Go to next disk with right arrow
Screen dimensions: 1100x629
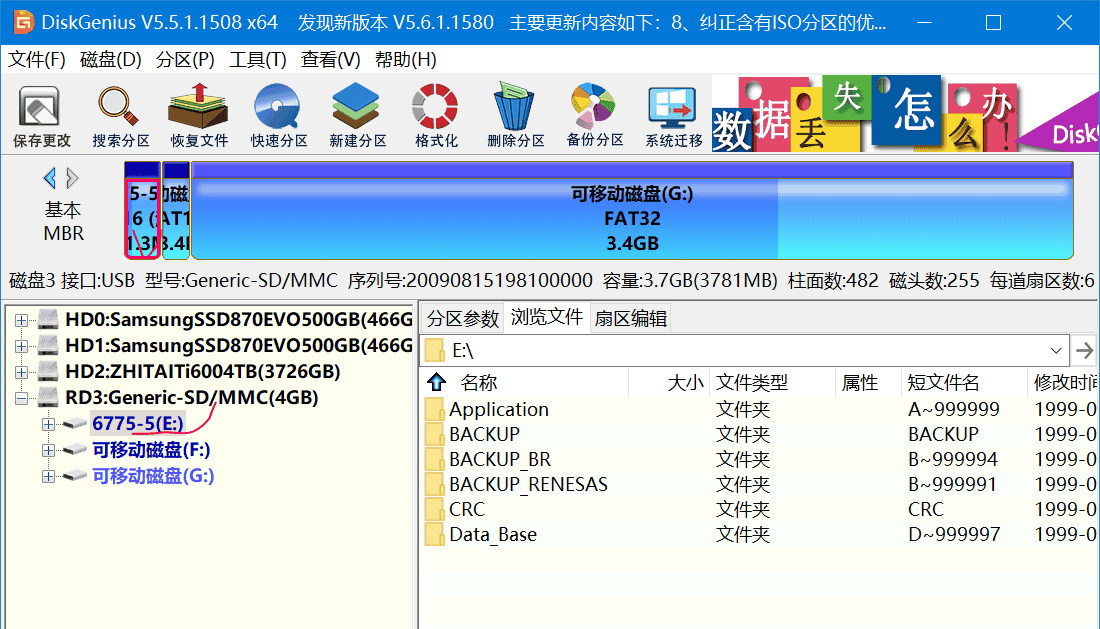(72, 179)
